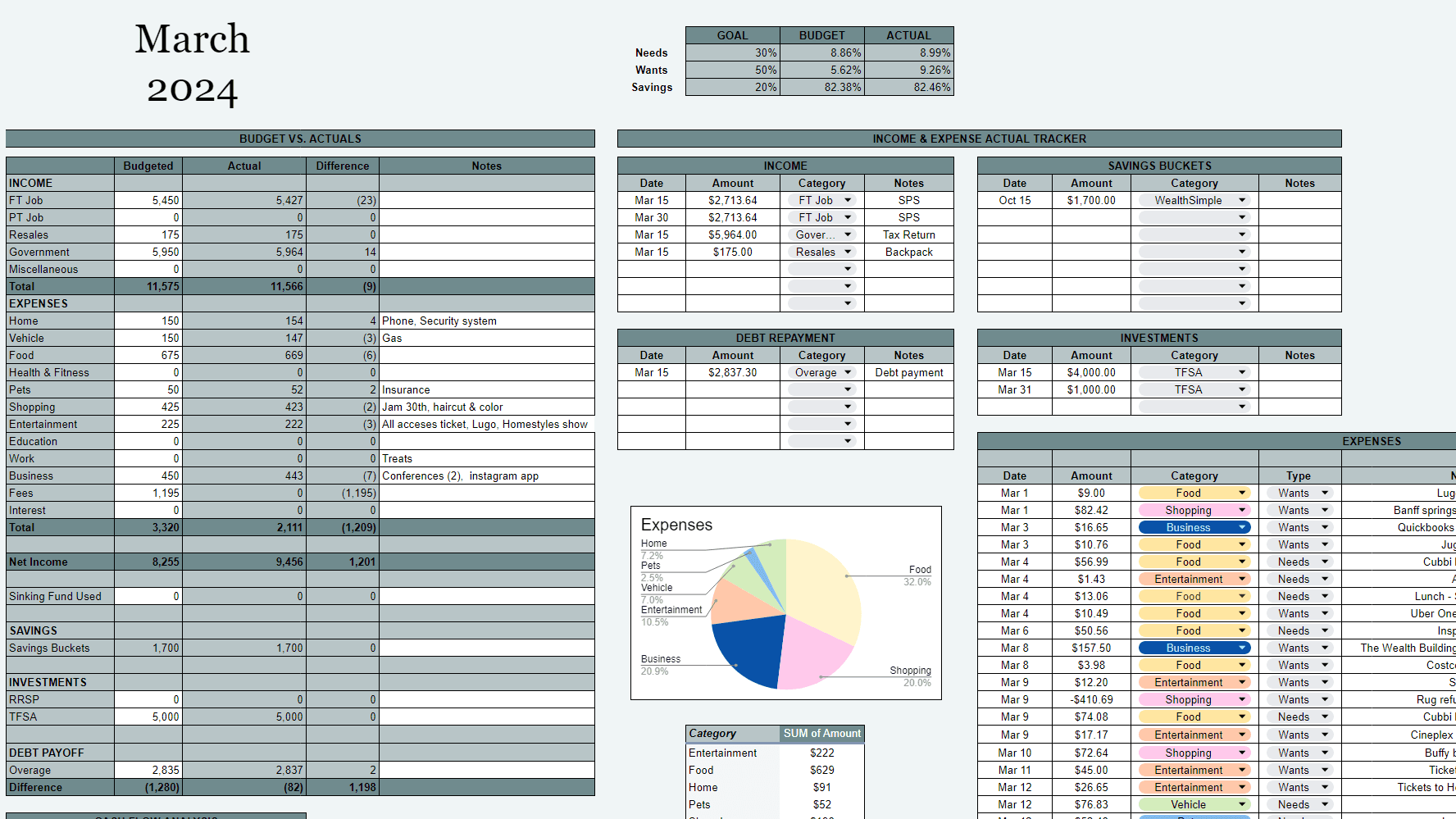
Task: Select the $2,837.30 debt repayment amount
Action: 733,372
